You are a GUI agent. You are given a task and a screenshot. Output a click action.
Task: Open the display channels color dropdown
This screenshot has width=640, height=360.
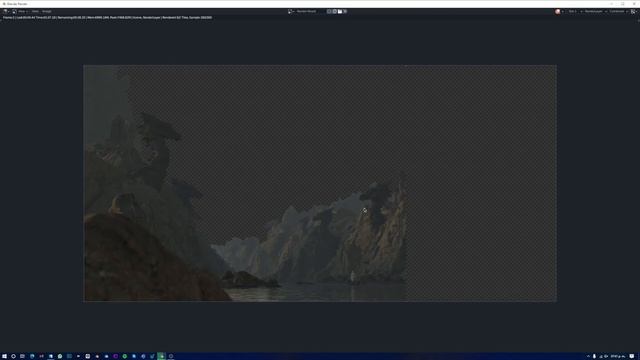tap(559, 11)
